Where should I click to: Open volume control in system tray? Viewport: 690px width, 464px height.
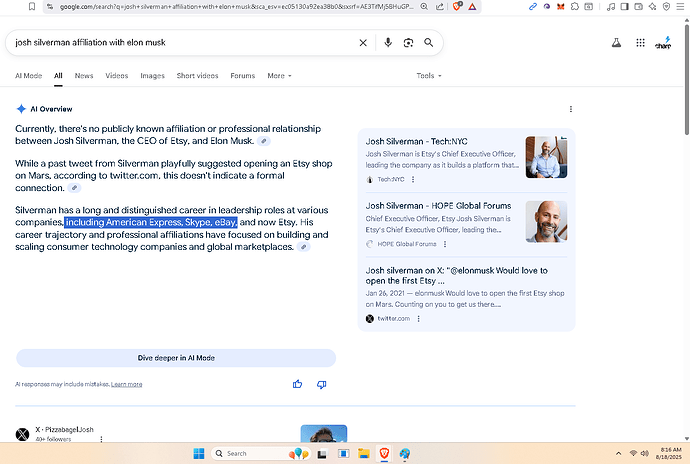click(645, 453)
